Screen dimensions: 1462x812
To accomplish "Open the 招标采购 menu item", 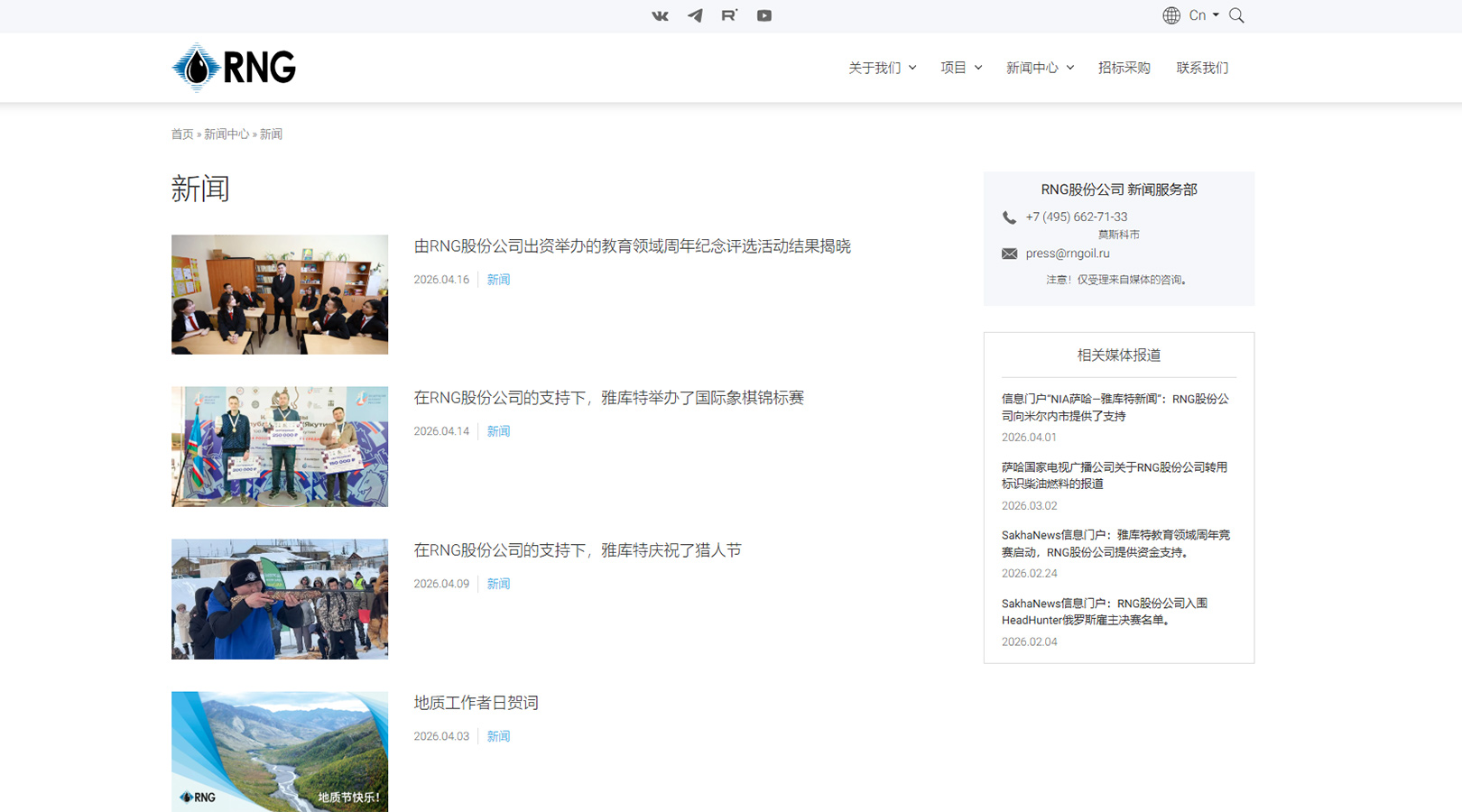I will click(1124, 68).
